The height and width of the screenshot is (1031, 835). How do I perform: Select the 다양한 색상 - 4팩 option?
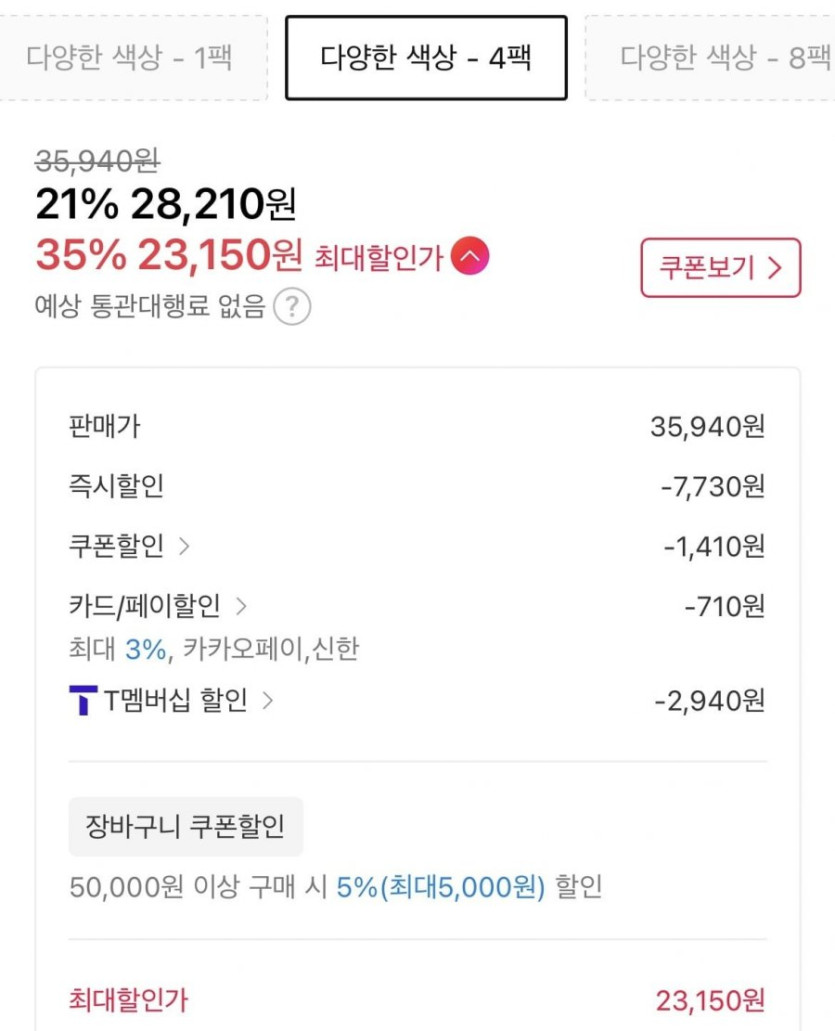(x=426, y=57)
